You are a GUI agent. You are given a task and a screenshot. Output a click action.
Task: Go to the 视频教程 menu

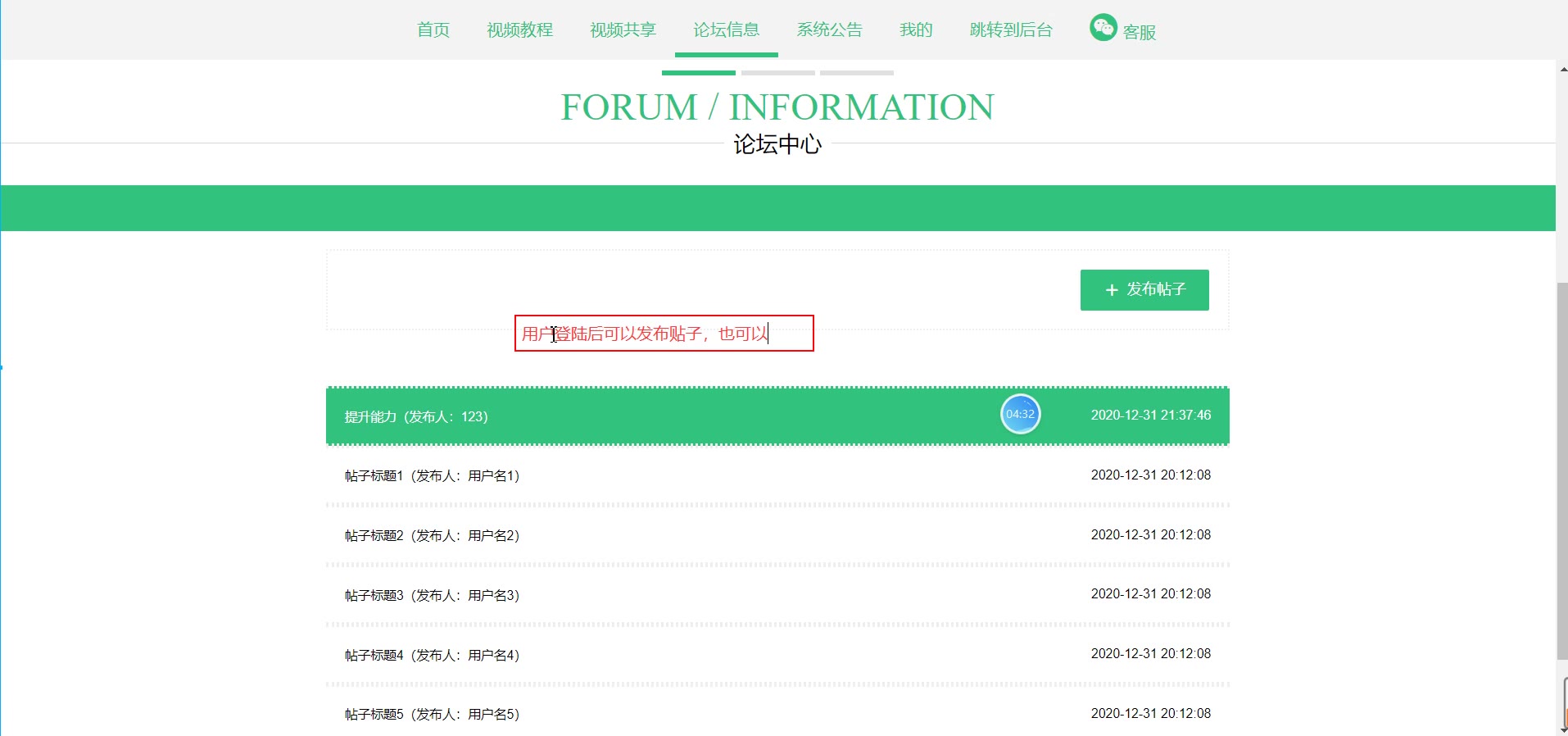pos(519,30)
